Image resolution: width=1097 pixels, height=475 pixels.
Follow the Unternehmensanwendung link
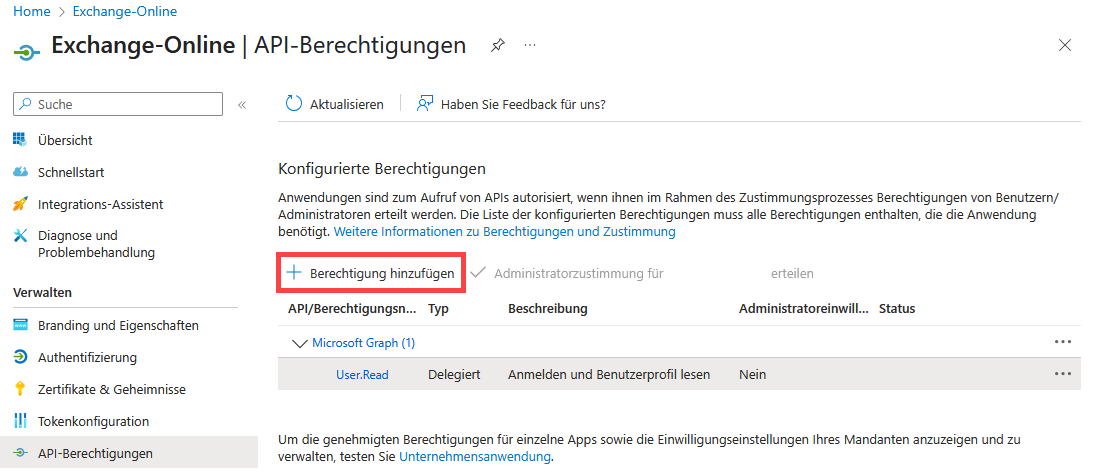pyautogui.click(x=474, y=457)
